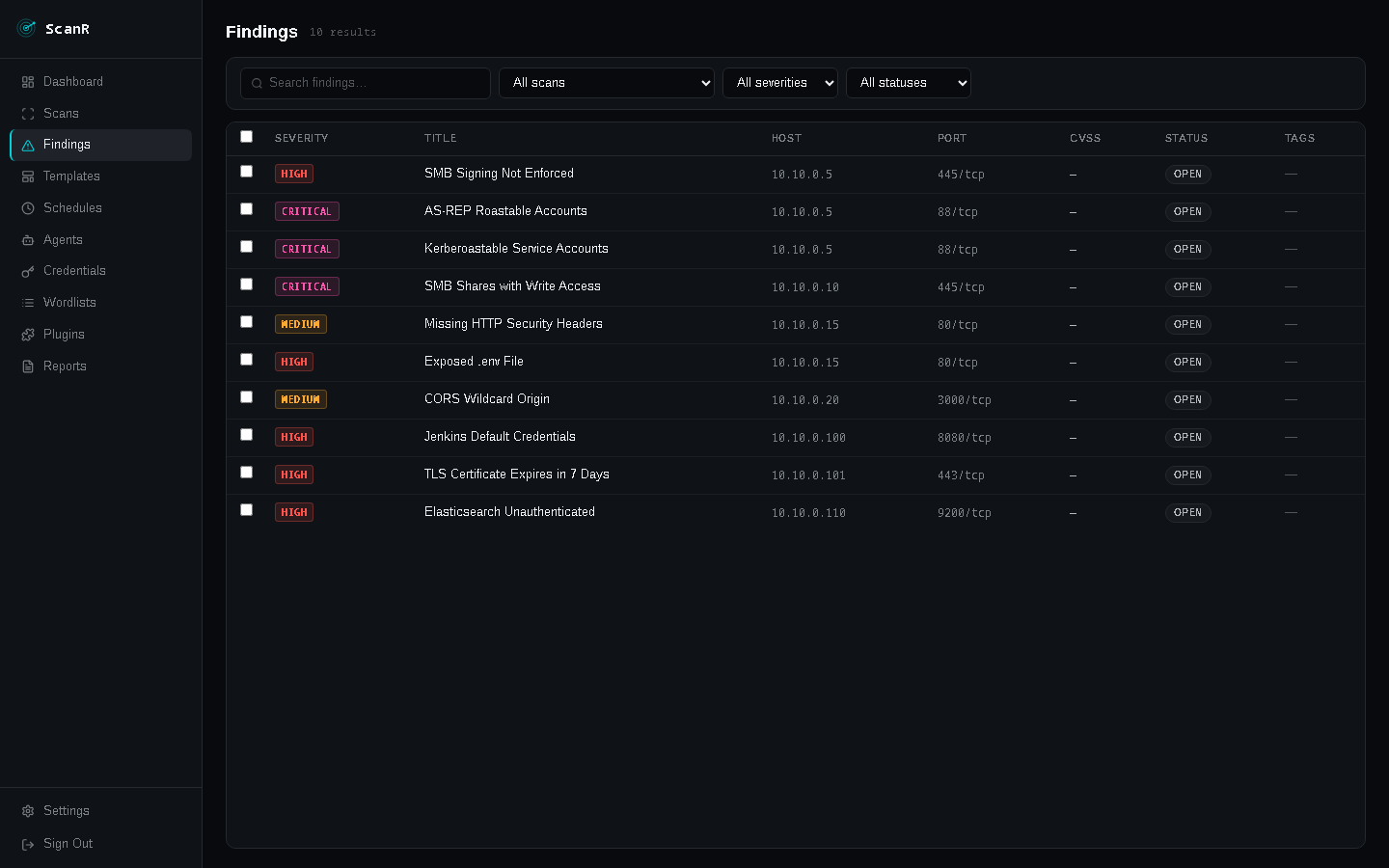Image resolution: width=1389 pixels, height=868 pixels.
Task: Click the ScanR radar logo icon
Action: click(x=27, y=28)
